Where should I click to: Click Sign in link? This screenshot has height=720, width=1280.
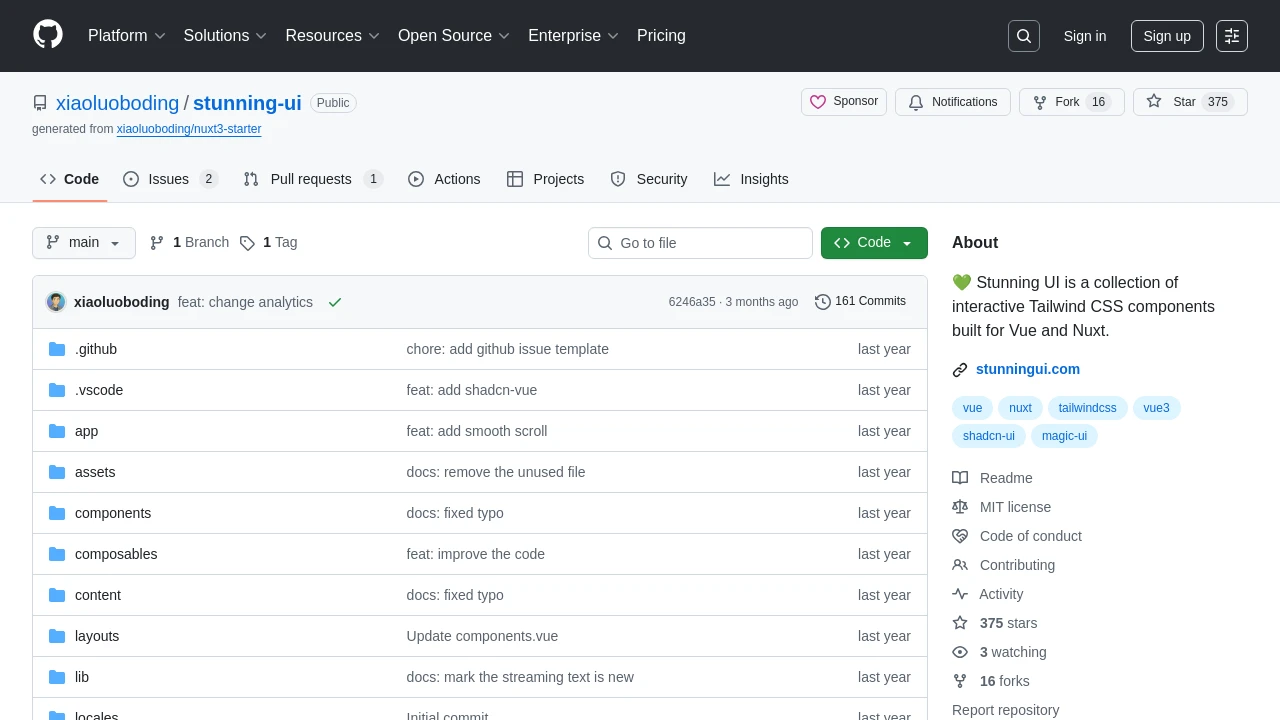1085,36
